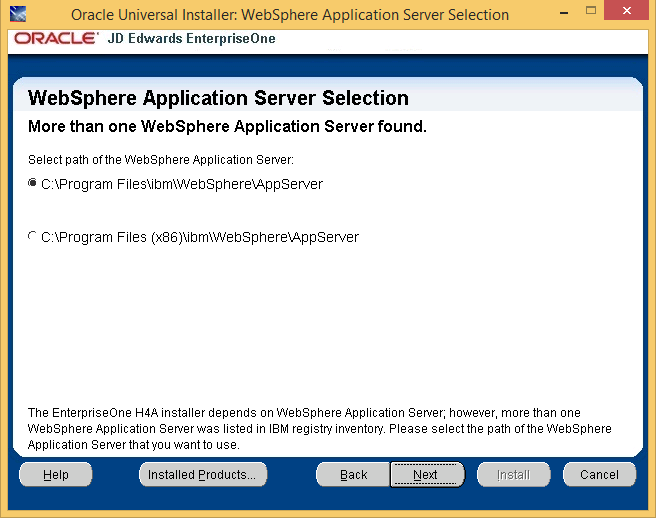This screenshot has width=656, height=518.
Task: Close the Oracle Universal Installer window
Action: click(x=626, y=10)
